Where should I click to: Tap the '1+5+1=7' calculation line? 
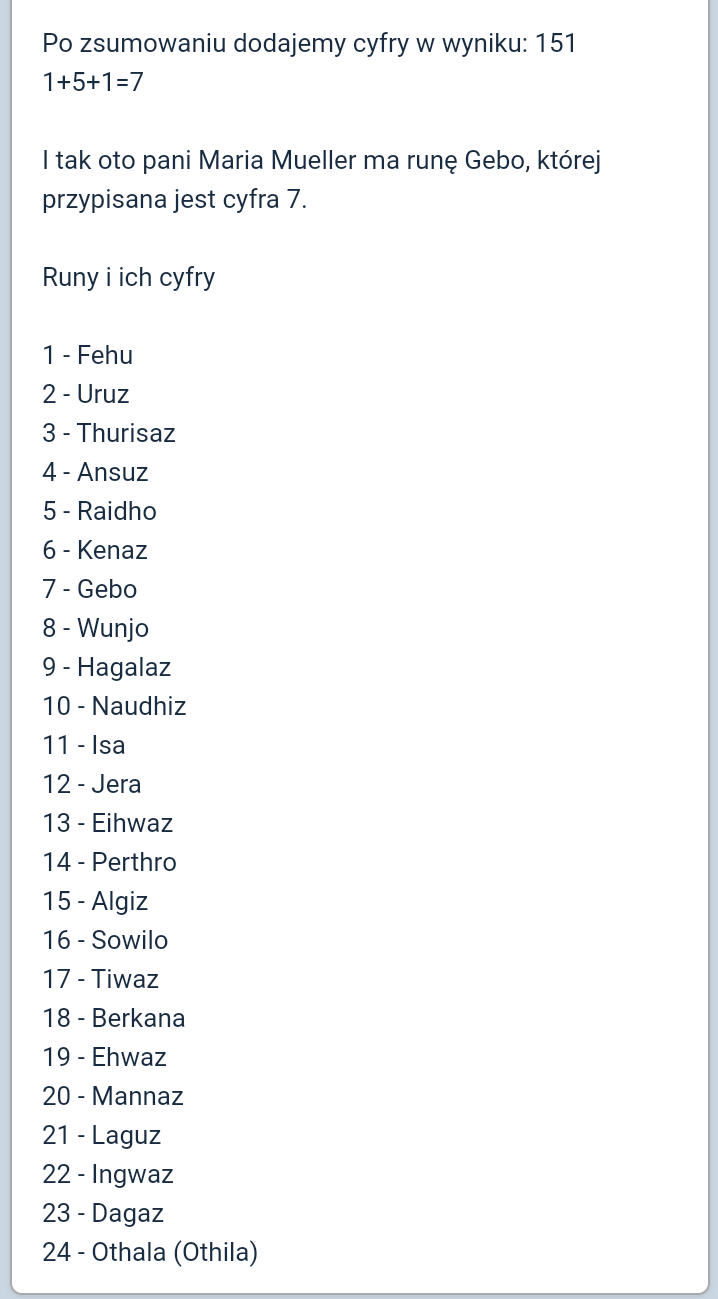[x=93, y=82]
